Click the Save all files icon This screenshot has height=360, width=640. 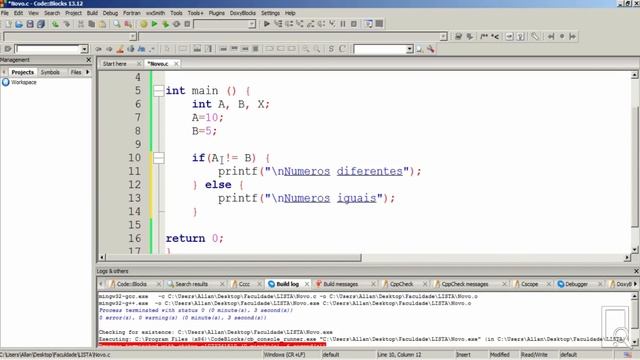point(41,24)
